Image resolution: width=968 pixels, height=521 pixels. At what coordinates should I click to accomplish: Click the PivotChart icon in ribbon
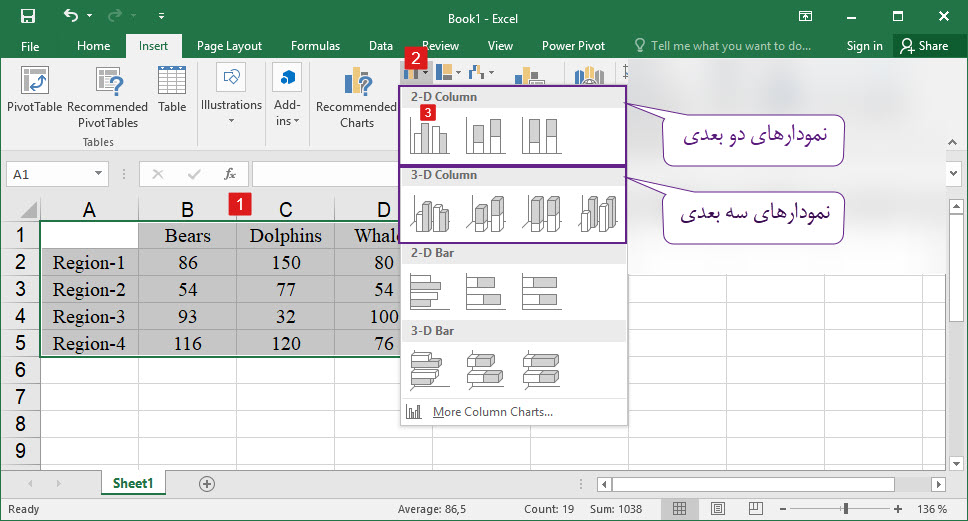[x=529, y=77]
